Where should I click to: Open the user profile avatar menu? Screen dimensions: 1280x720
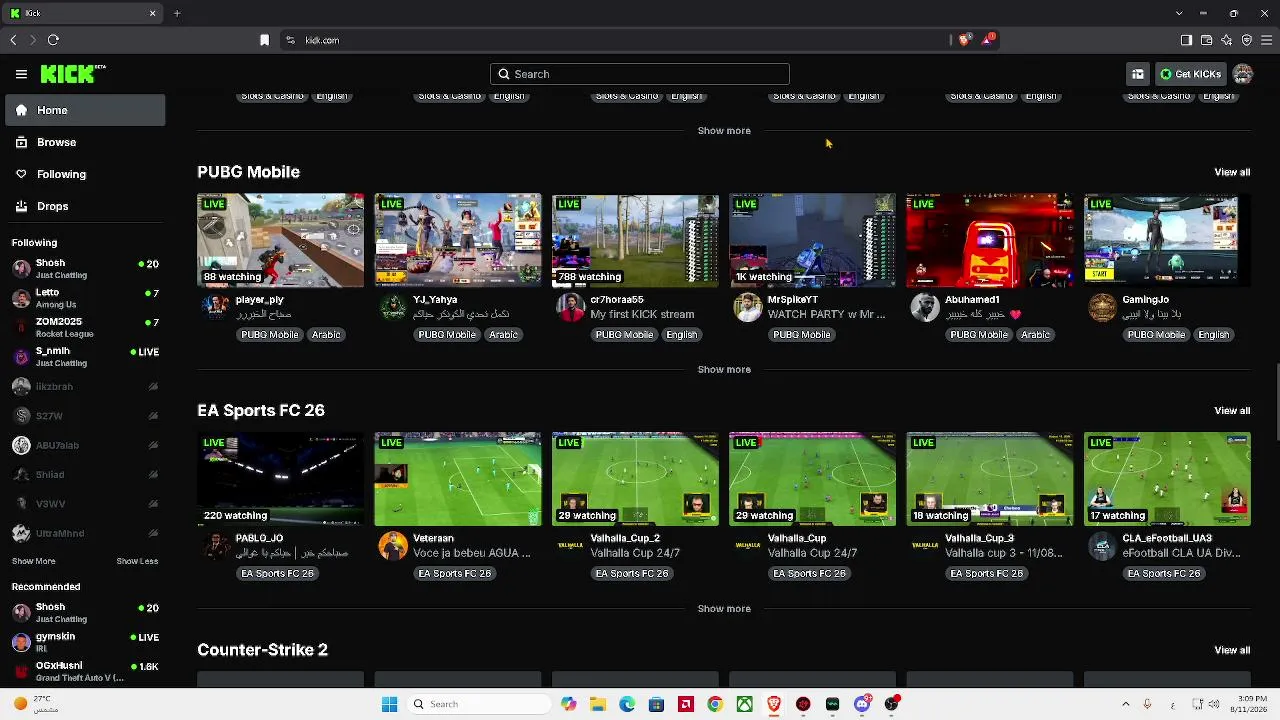pyautogui.click(x=1243, y=74)
